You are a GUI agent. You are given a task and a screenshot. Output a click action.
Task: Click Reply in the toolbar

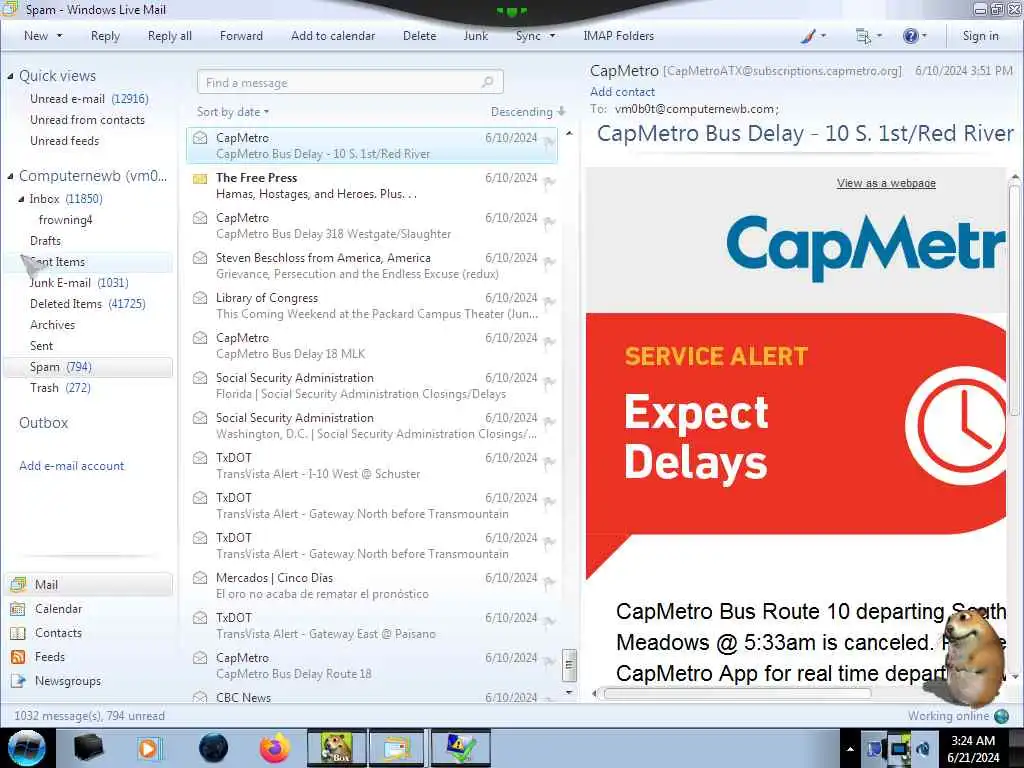105,36
